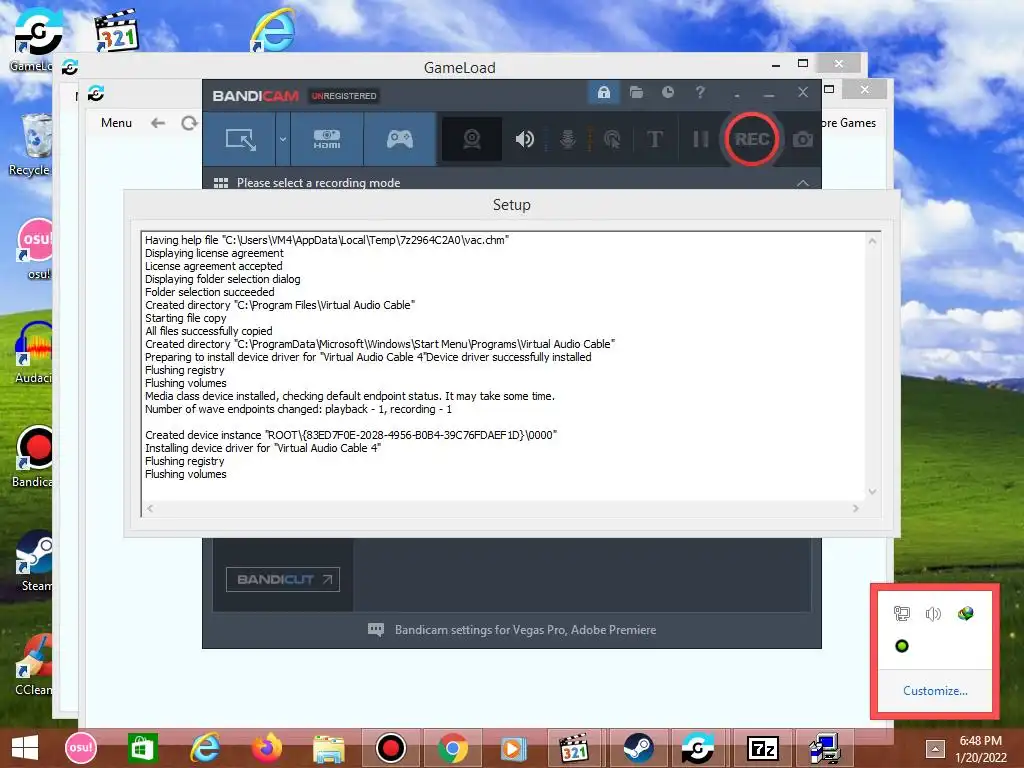Viewport: 1024px width, 768px height.
Task: Toggle mouse click effects in Bandicam
Action: click(612, 139)
